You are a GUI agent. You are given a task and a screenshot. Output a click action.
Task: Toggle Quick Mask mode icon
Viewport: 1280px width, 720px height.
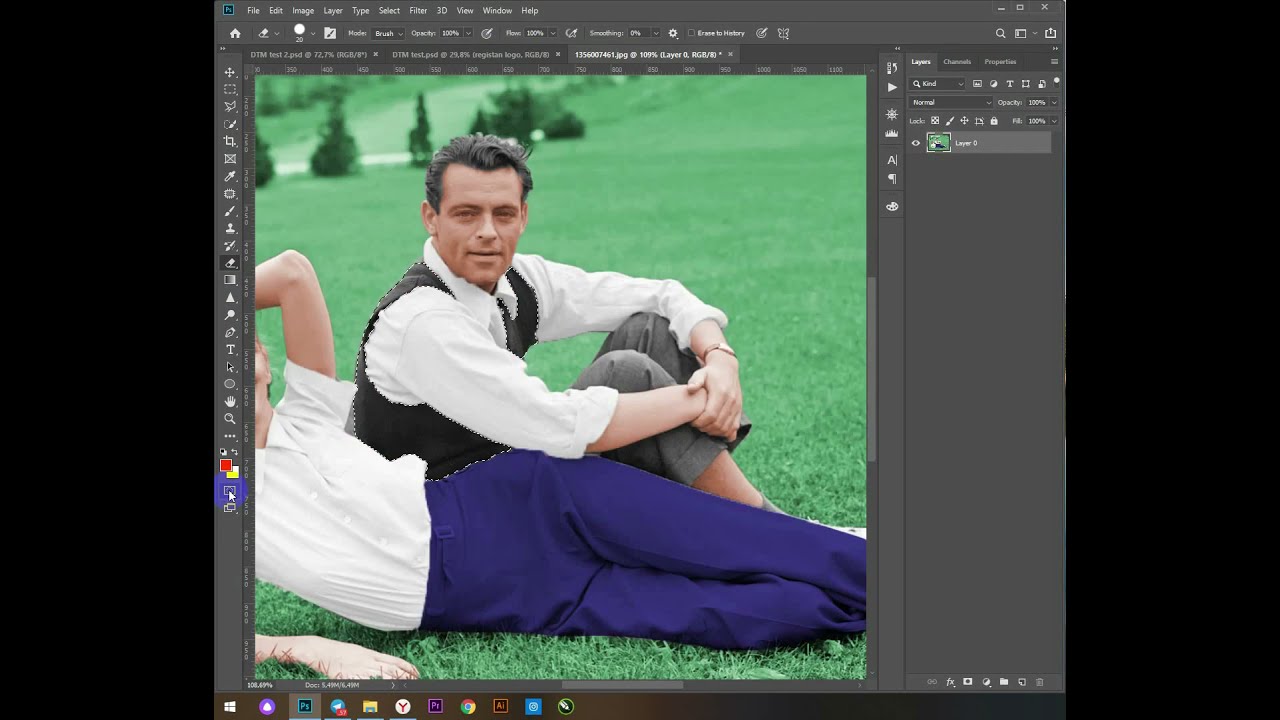(x=230, y=490)
